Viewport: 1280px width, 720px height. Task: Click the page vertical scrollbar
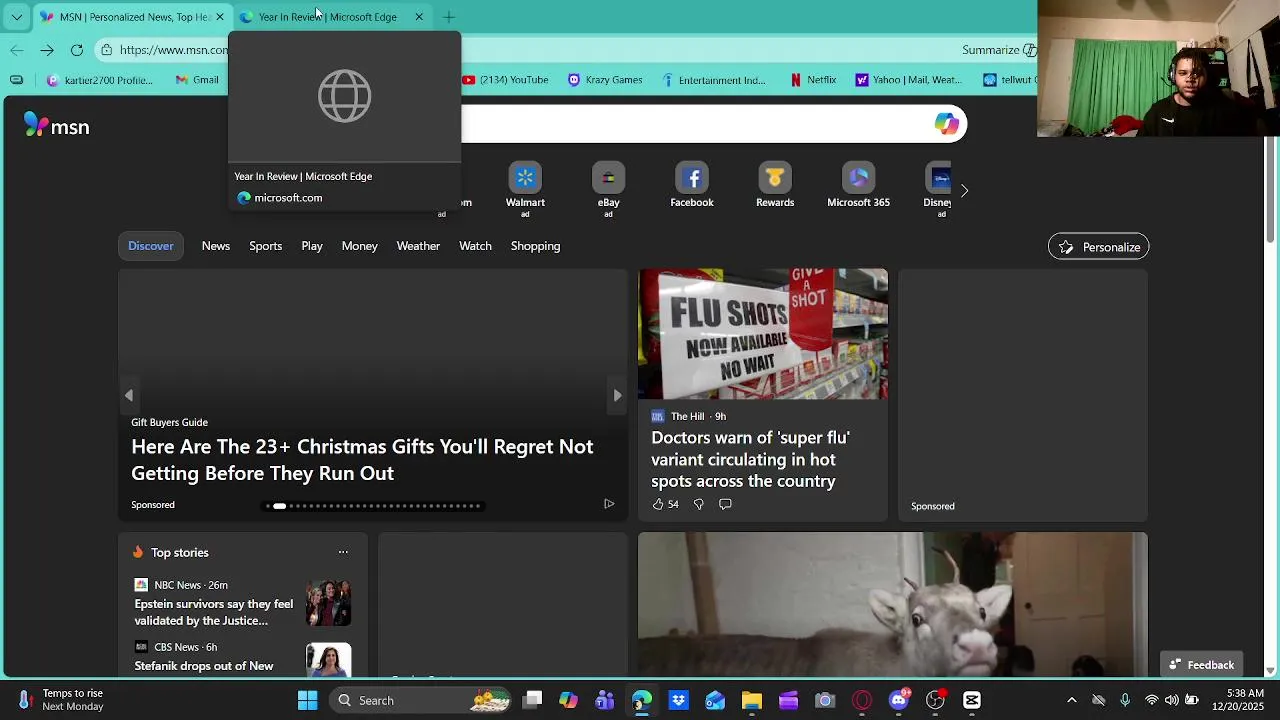pos(1270,190)
